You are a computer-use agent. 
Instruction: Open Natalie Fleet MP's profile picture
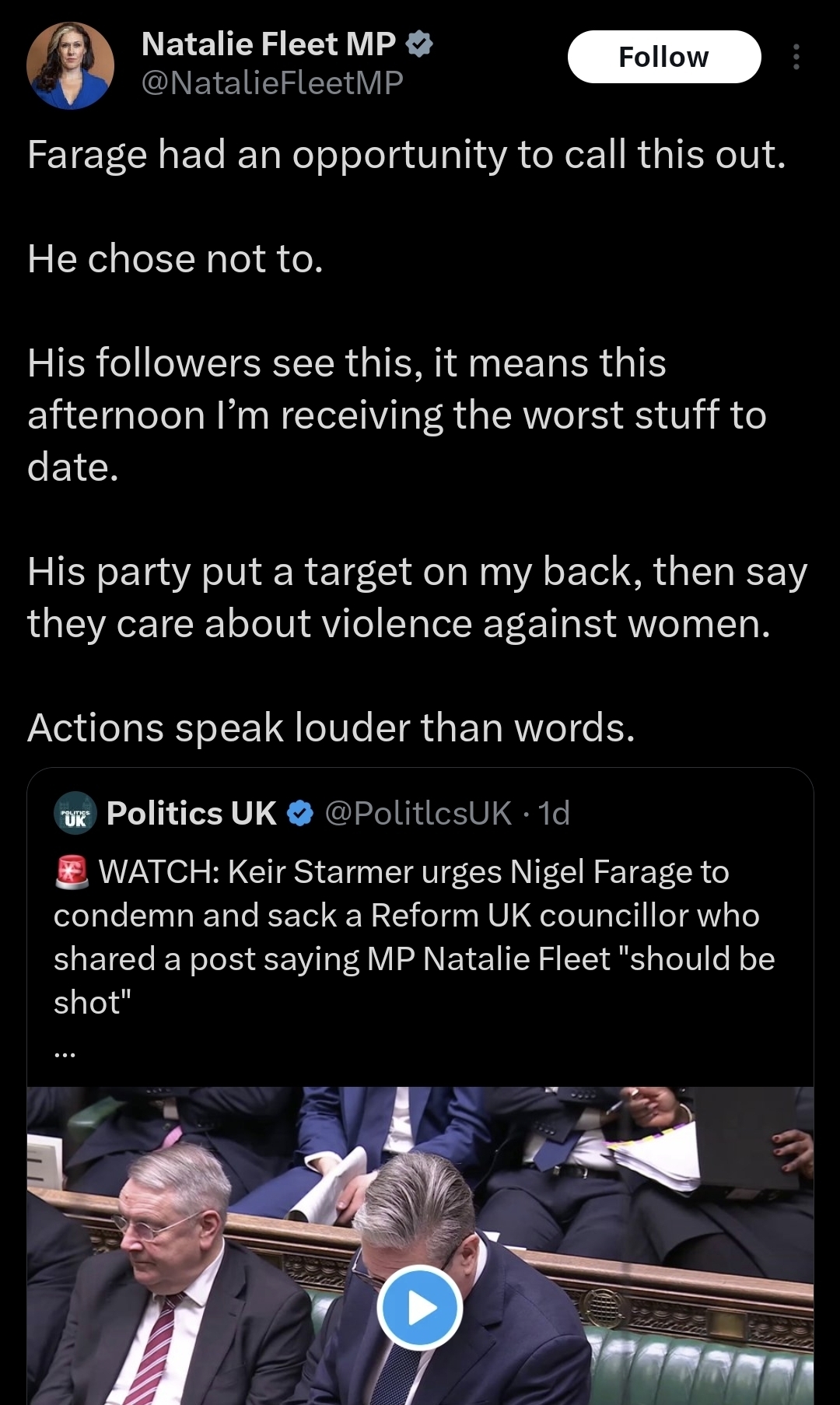(70, 65)
